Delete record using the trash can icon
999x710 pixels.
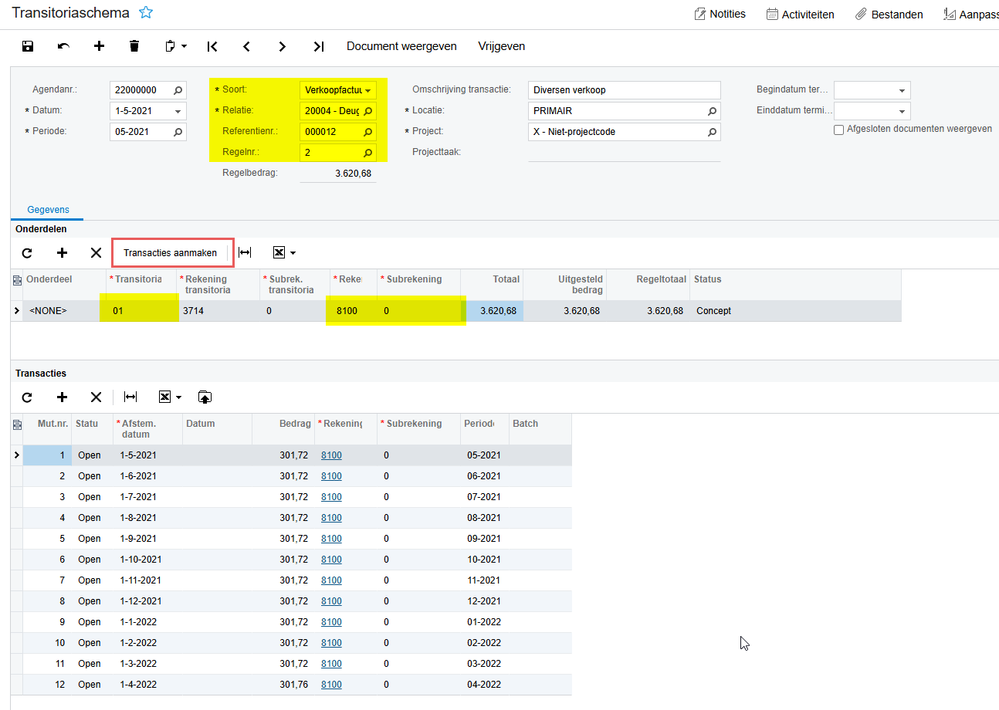(134, 46)
